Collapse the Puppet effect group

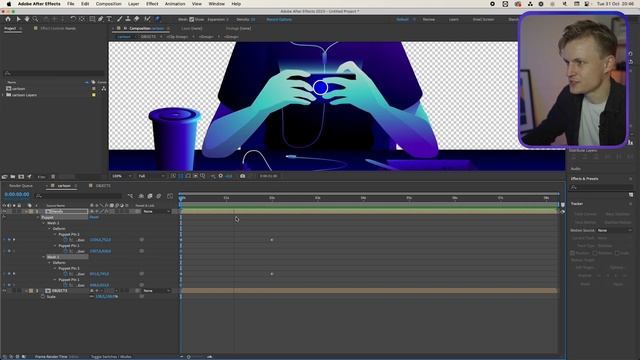(38, 218)
